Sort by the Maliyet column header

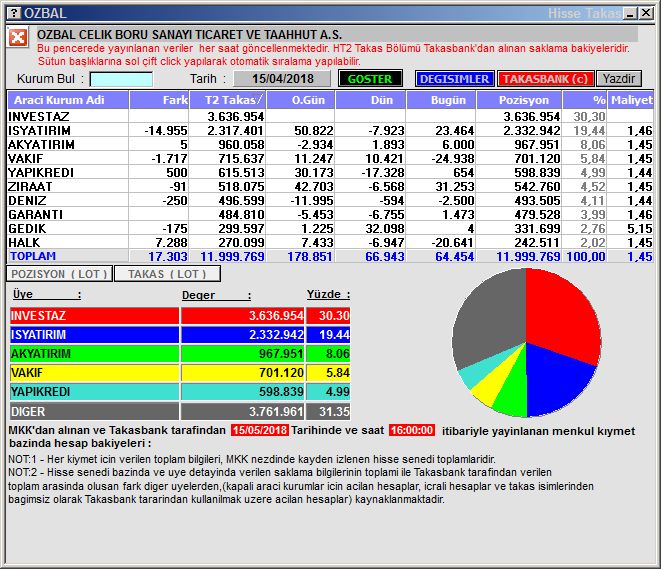point(631,100)
